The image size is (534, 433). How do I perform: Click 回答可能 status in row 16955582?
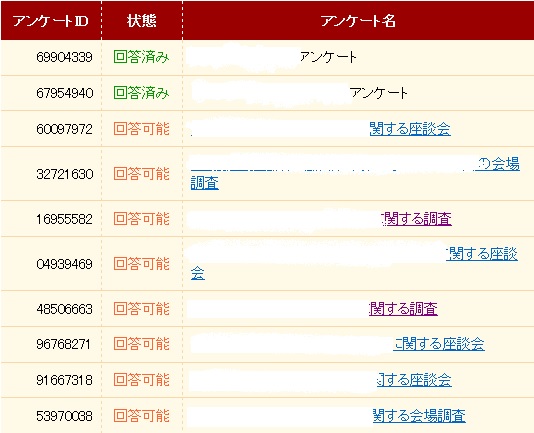point(141,219)
